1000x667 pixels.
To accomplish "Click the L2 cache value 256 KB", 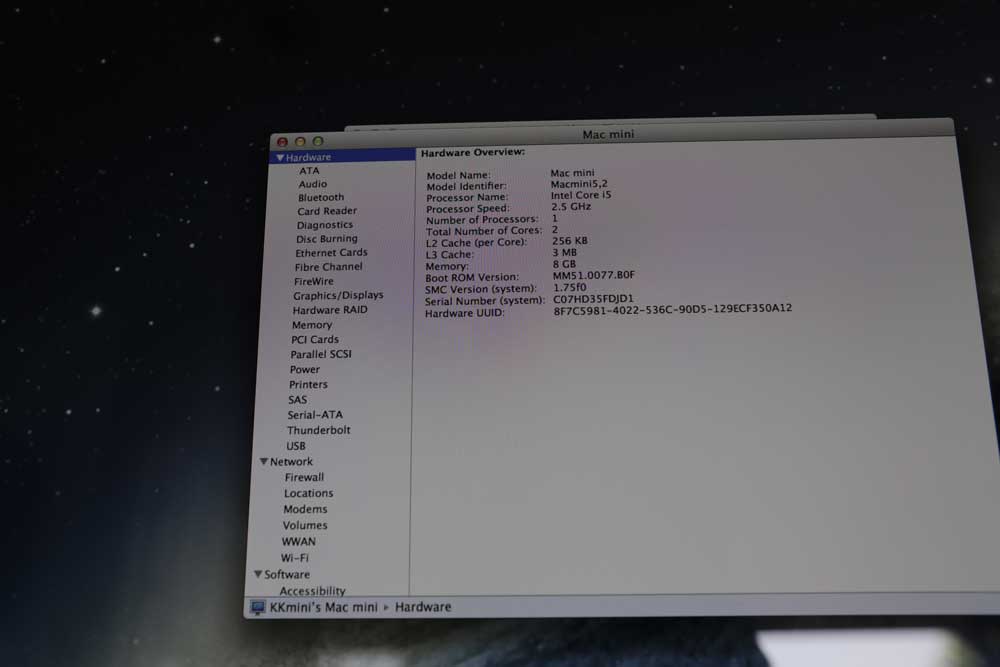I will click(x=570, y=241).
